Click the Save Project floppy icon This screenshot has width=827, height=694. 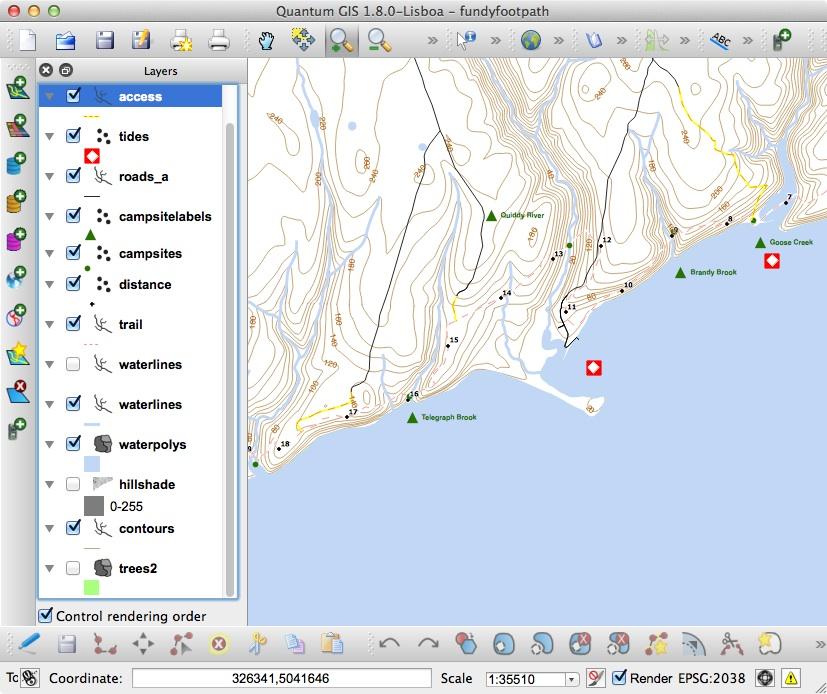(x=104, y=41)
